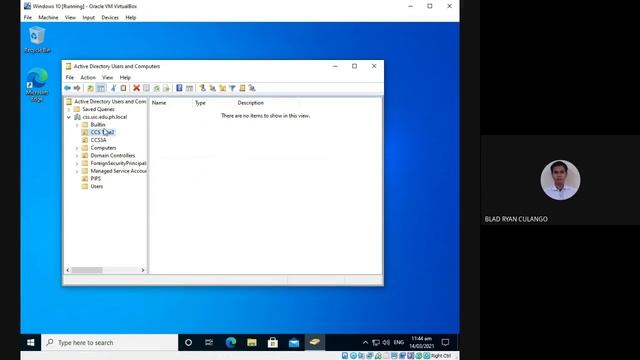The width and height of the screenshot is (640, 360).
Task: Open VirtualBox Machine menu
Action: click(x=48, y=18)
